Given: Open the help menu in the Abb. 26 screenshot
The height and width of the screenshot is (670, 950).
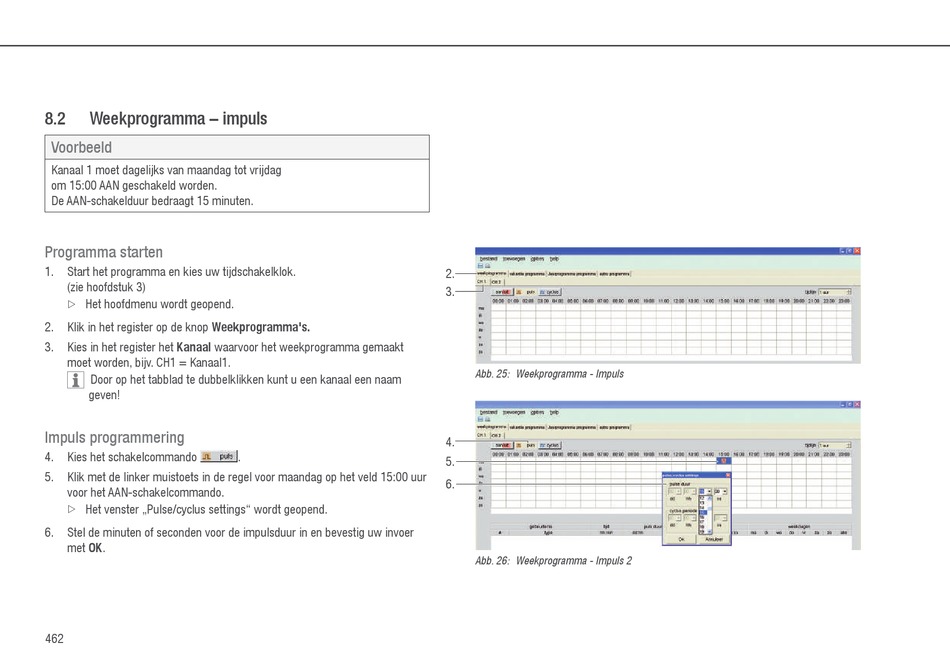Looking at the screenshot, I should click(x=554, y=412).
